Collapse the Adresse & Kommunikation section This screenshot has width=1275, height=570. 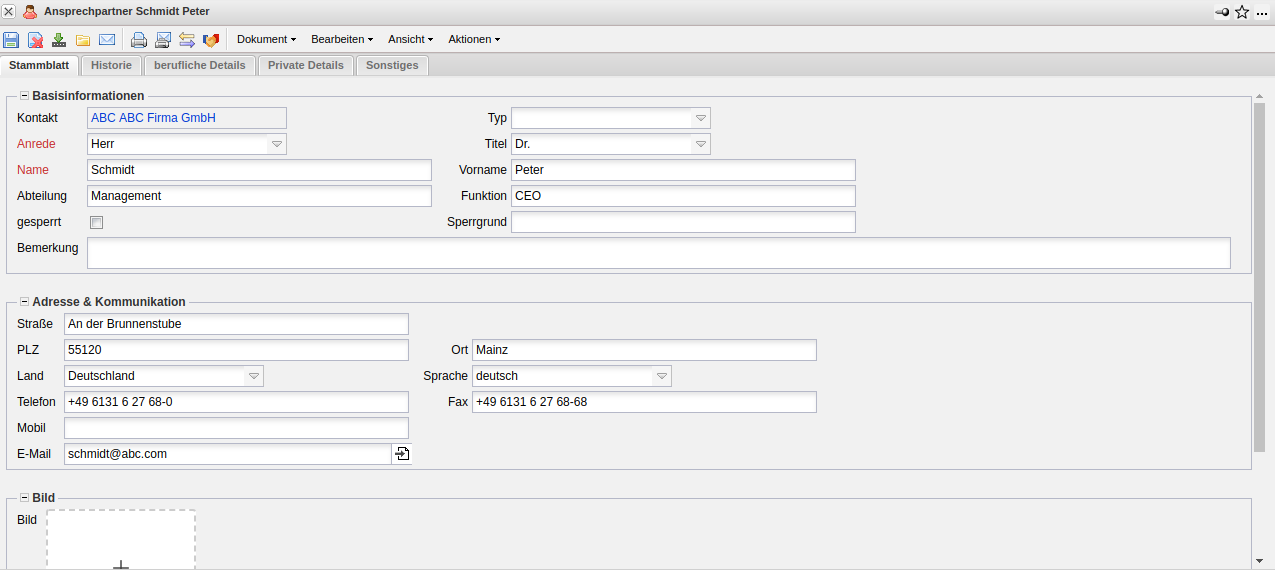coord(24,301)
